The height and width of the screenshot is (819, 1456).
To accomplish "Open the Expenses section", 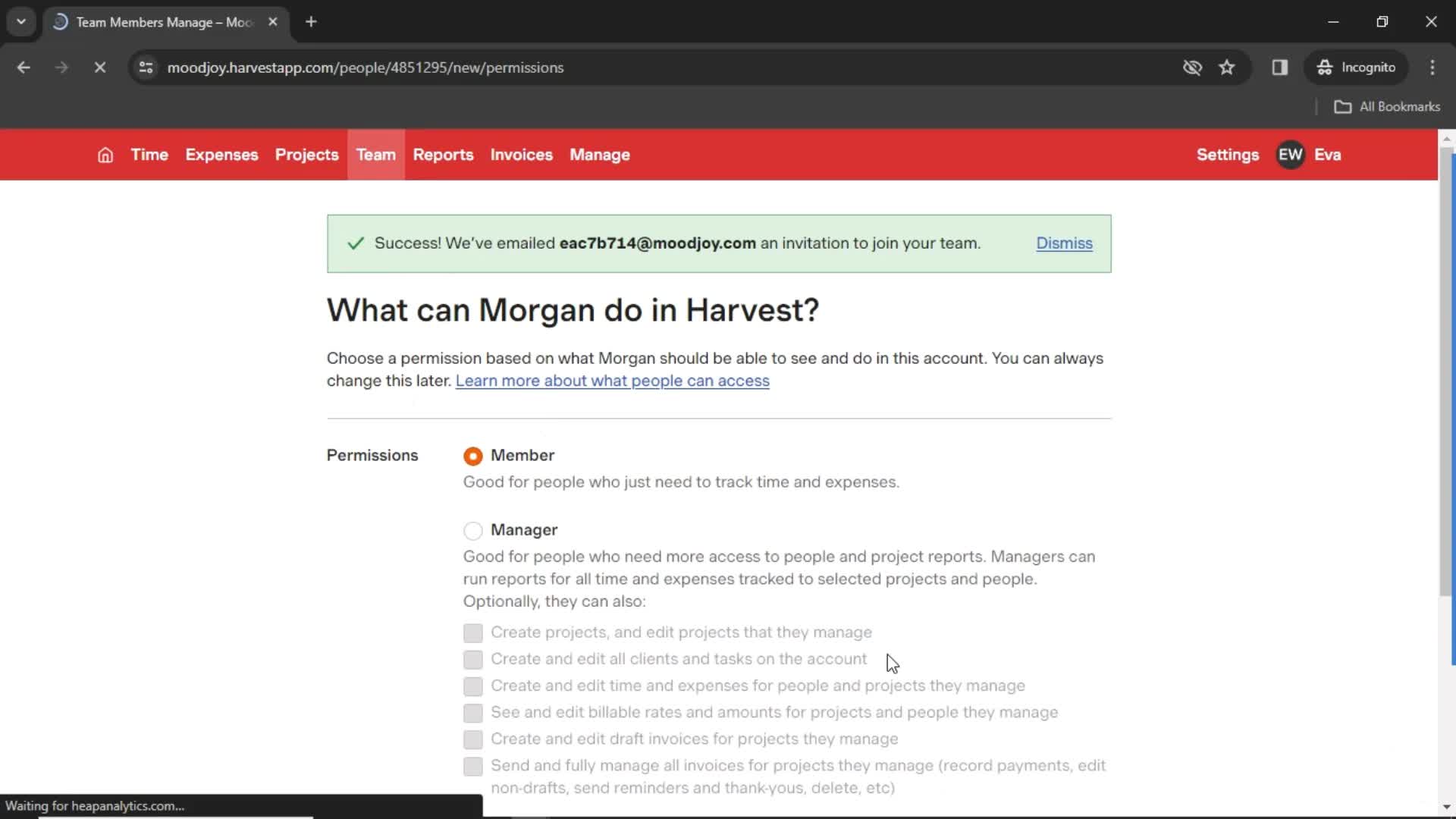I will coord(222,155).
